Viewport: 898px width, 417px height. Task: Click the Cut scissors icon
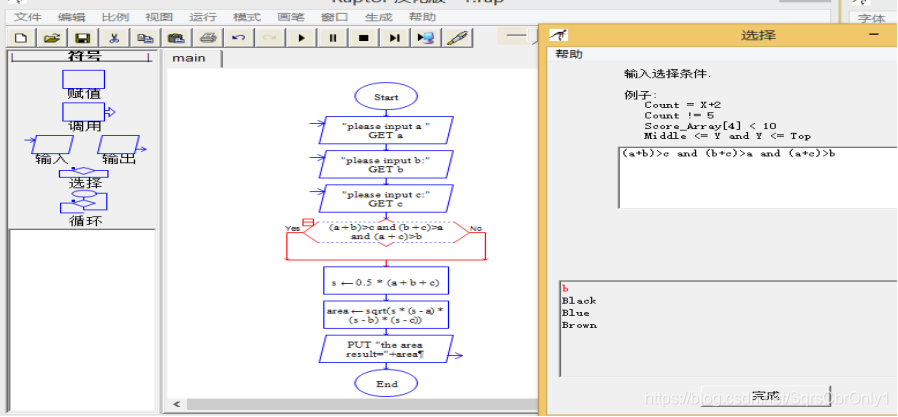point(114,38)
